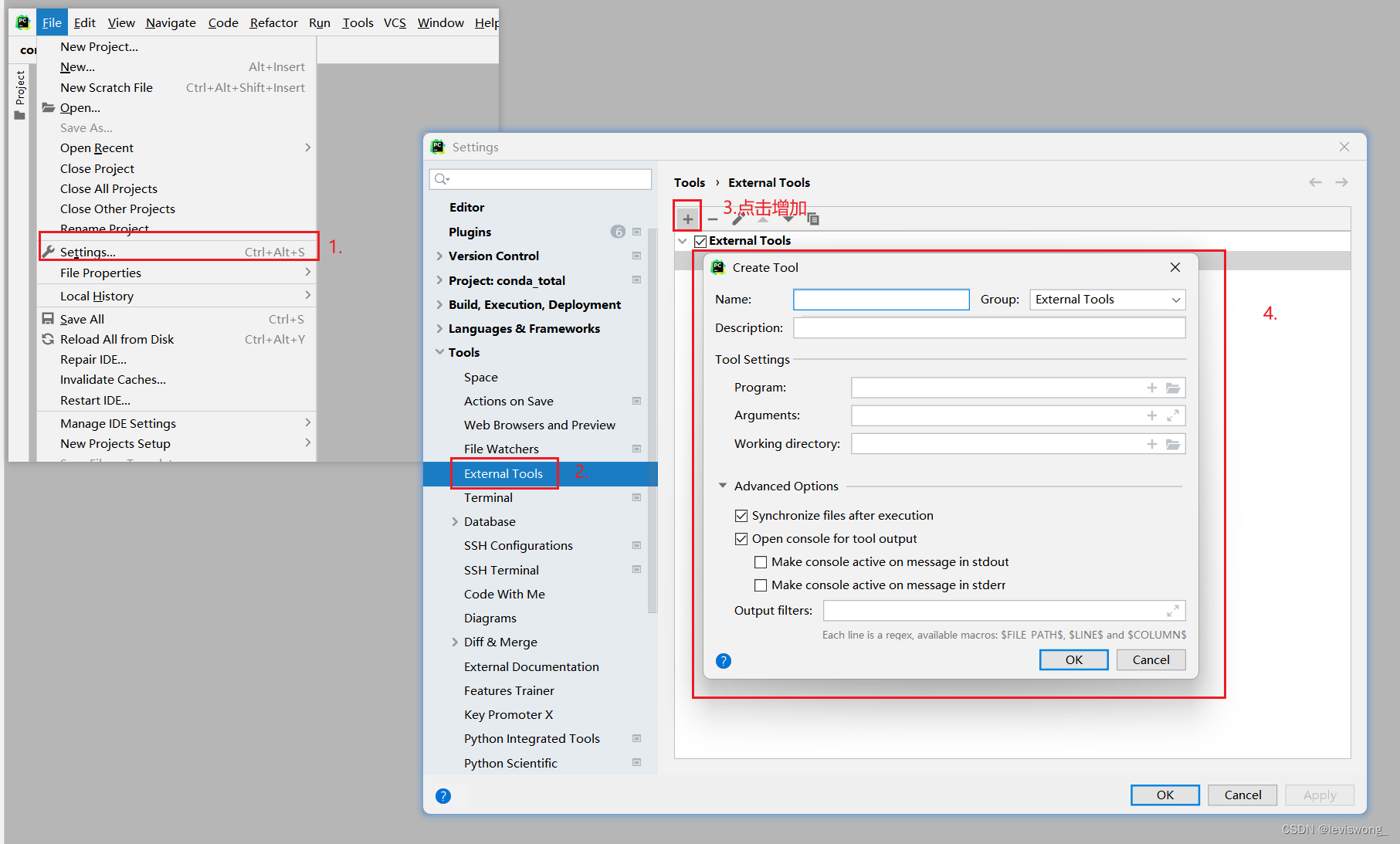The height and width of the screenshot is (844, 1400).
Task: Open help in the Create Tool dialog
Action: [x=724, y=661]
